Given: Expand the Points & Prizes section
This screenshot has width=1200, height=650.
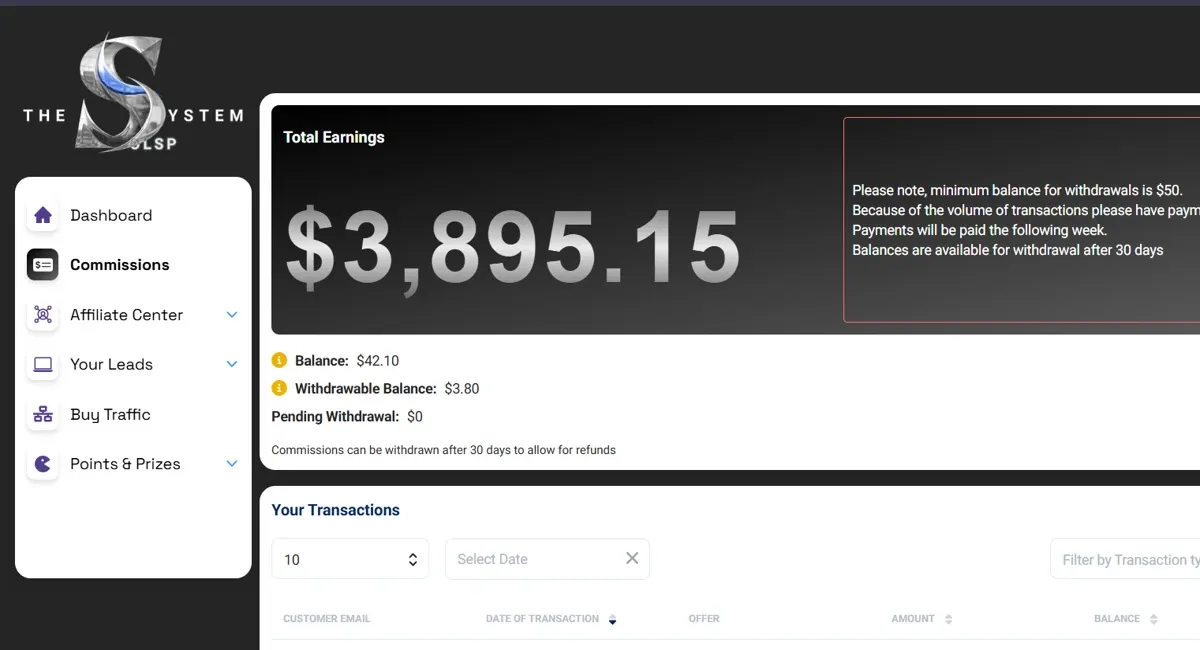Looking at the screenshot, I should tap(232, 463).
